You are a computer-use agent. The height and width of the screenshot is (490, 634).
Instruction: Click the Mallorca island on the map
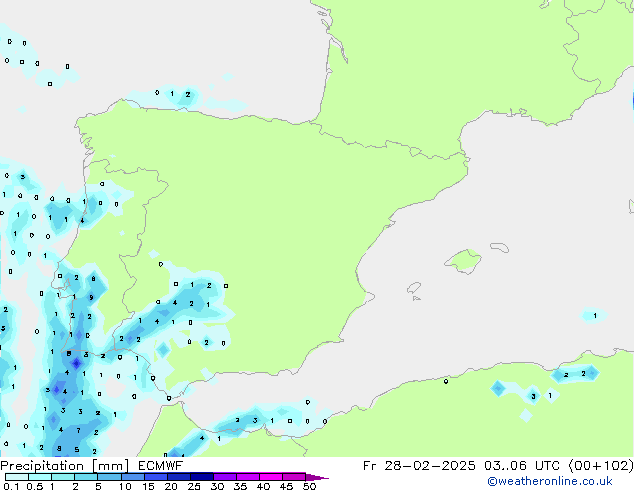pos(463,261)
